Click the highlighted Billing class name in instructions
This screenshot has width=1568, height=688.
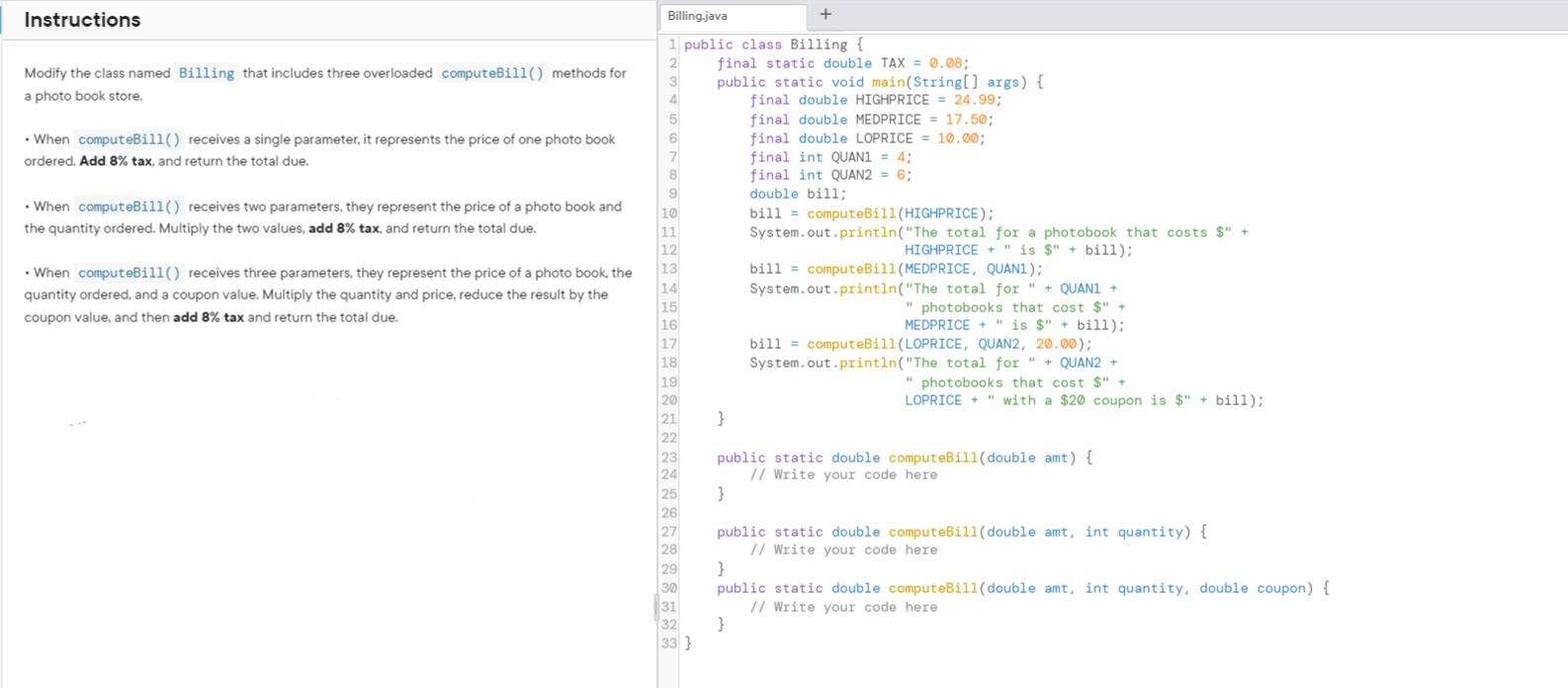point(207,73)
